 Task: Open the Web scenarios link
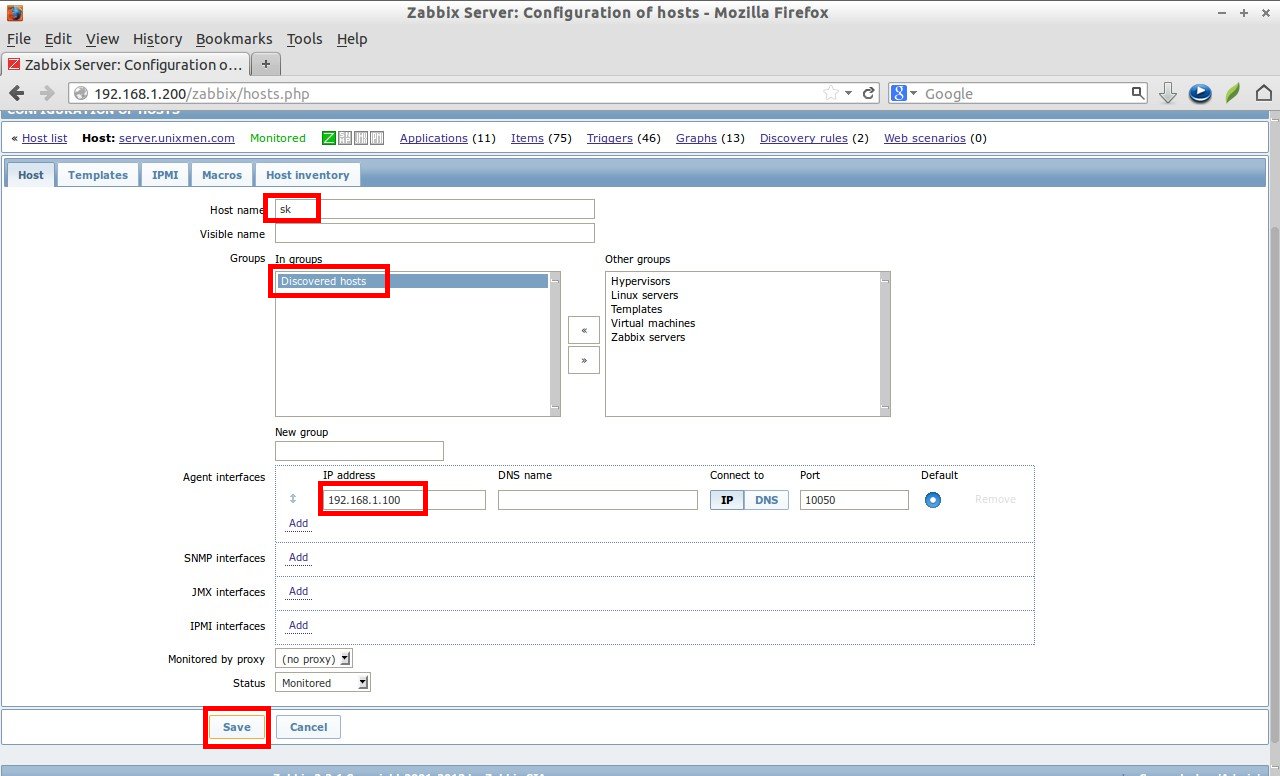[925, 138]
